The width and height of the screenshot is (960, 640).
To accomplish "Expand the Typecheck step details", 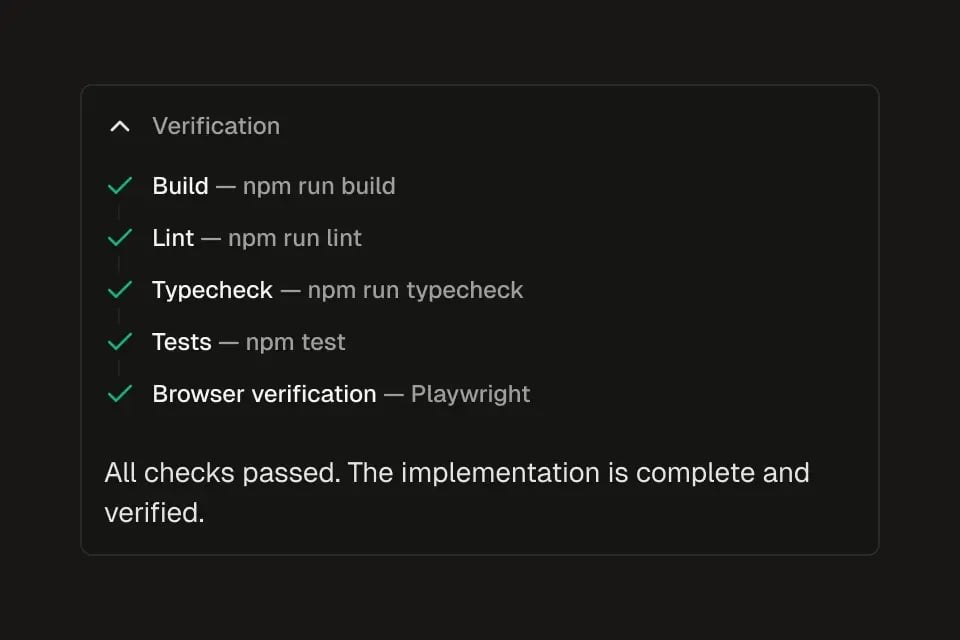I will [212, 289].
